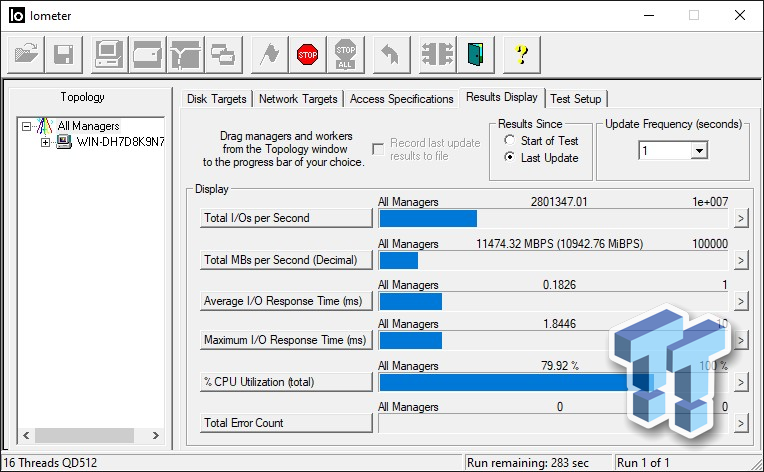Select Last Update radio button
The width and height of the screenshot is (764, 472).
pos(509,157)
